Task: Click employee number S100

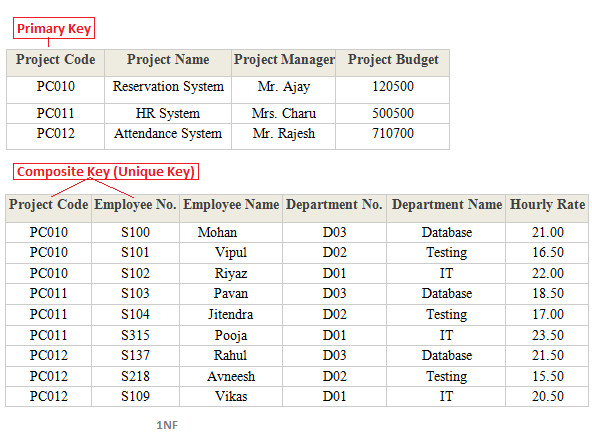Action: point(135,232)
